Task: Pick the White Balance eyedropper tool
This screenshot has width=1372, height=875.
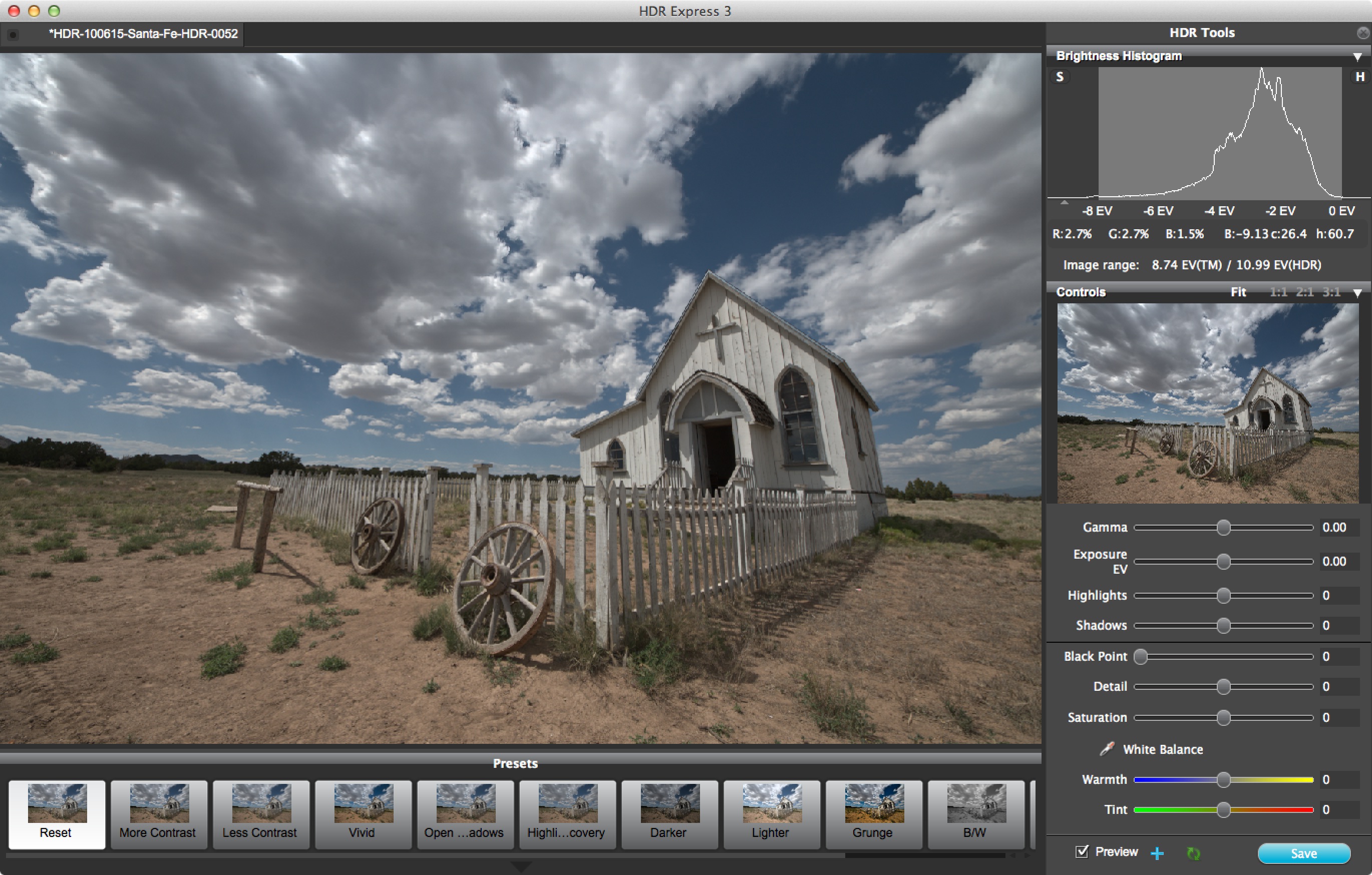Action: coord(1107,748)
